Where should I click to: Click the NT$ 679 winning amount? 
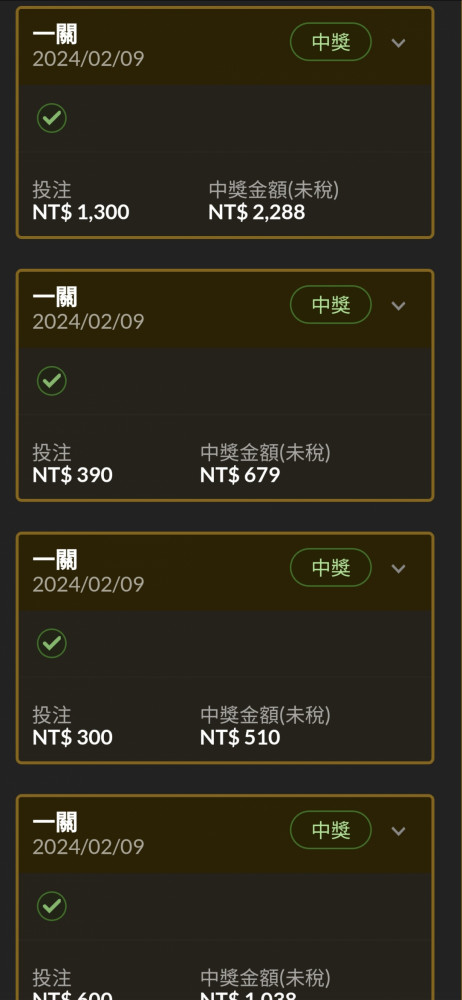click(x=240, y=475)
